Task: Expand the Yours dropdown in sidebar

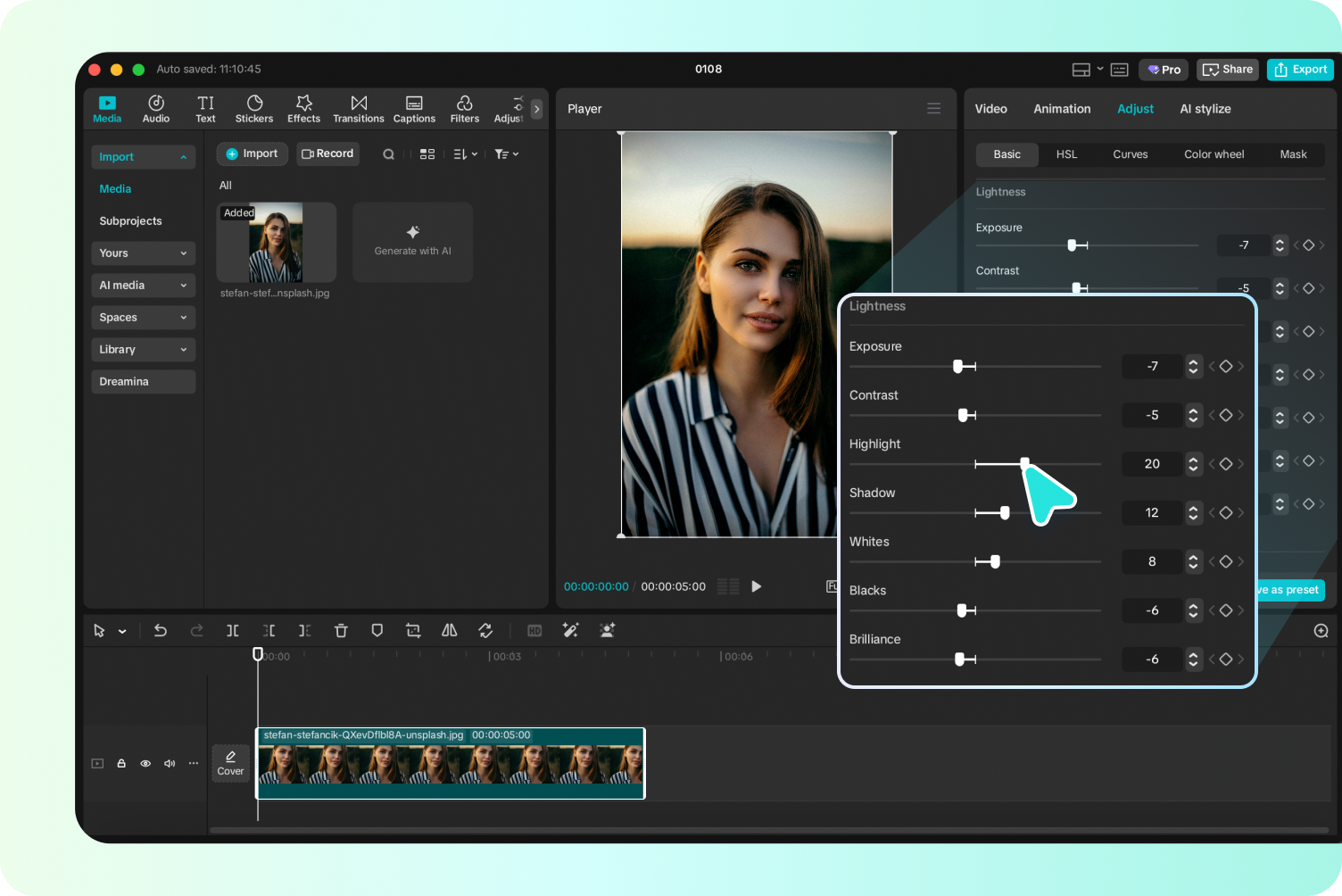Action: pyautogui.click(x=143, y=253)
